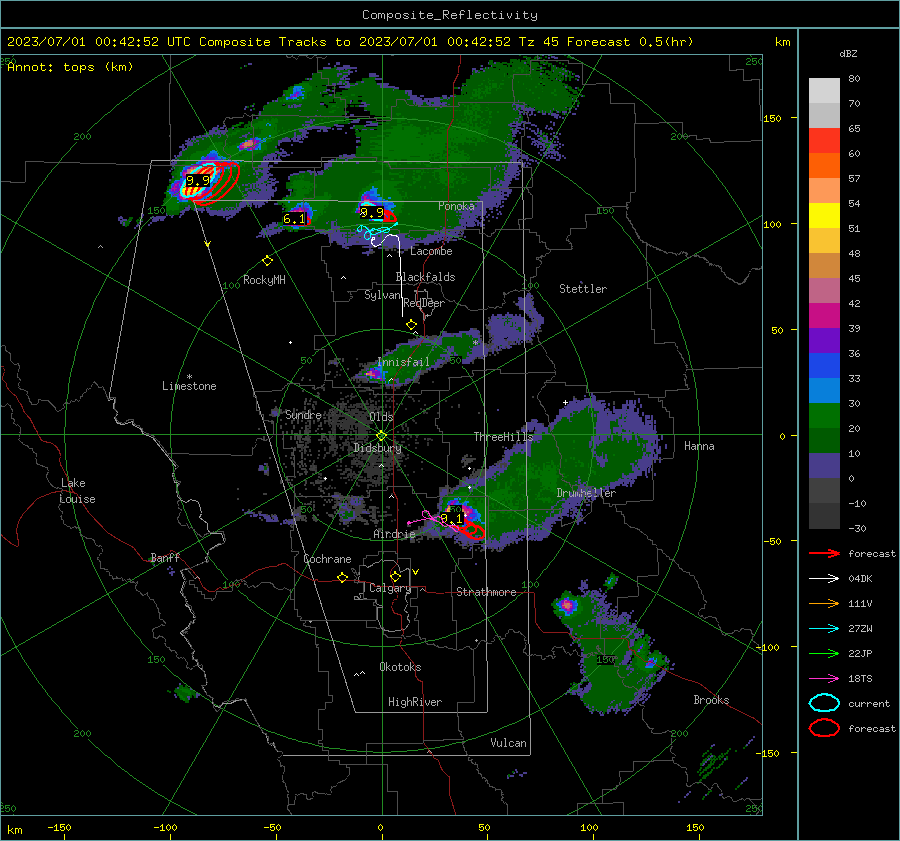Click the HighRiver label
This screenshot has width=900, height=841.
(x=415, y=702)
